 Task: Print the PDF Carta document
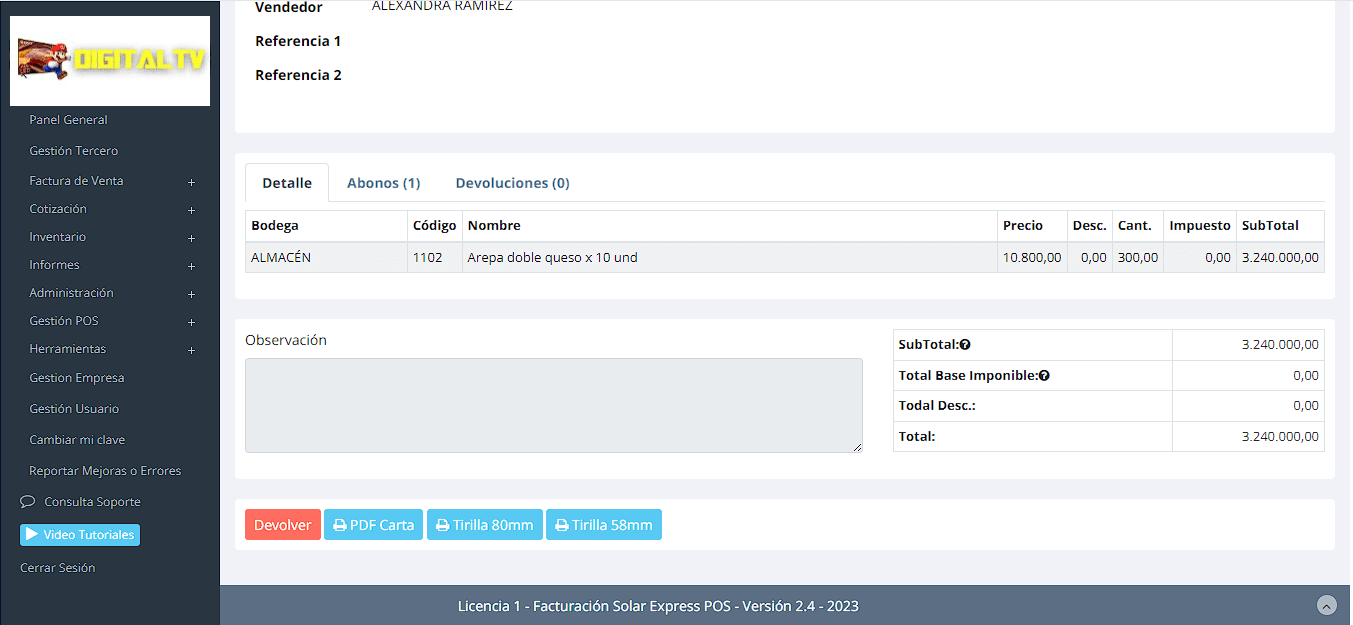coord(373,525)
